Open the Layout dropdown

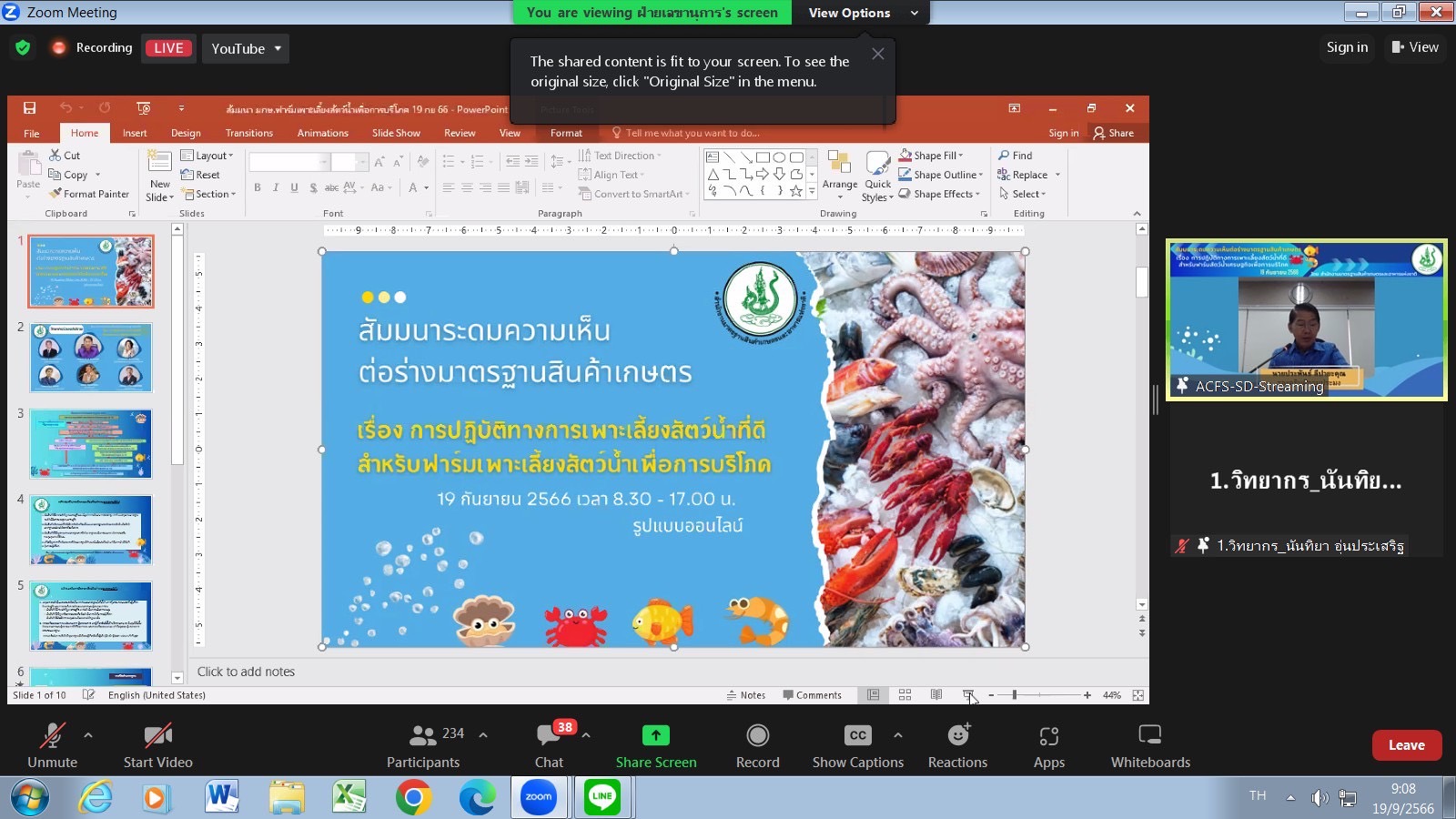point(207,156)
